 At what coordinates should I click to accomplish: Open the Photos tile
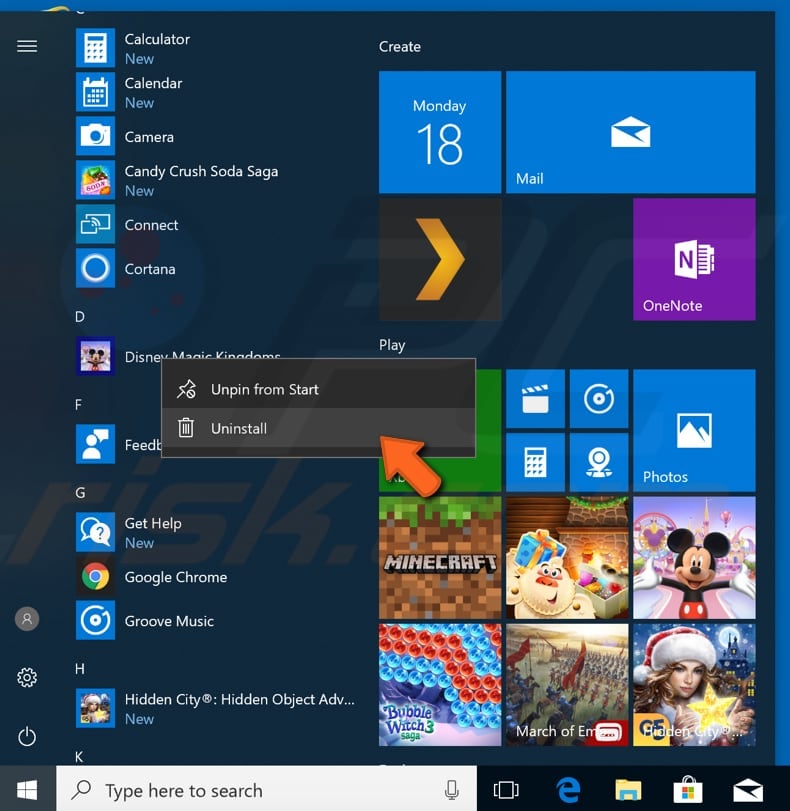[x=694, y=430]
